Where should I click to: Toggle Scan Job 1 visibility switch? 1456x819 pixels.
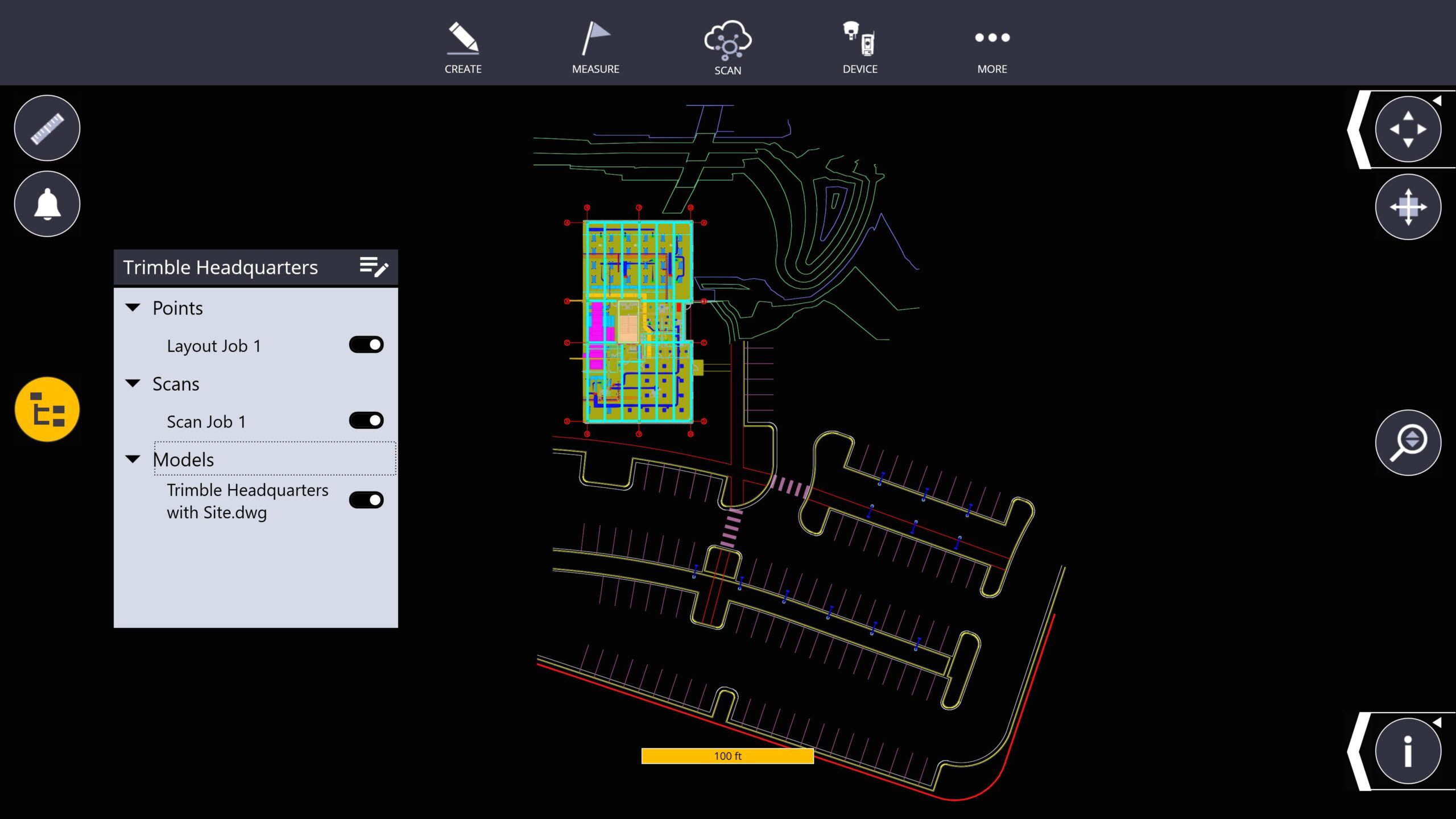(366, 420)
